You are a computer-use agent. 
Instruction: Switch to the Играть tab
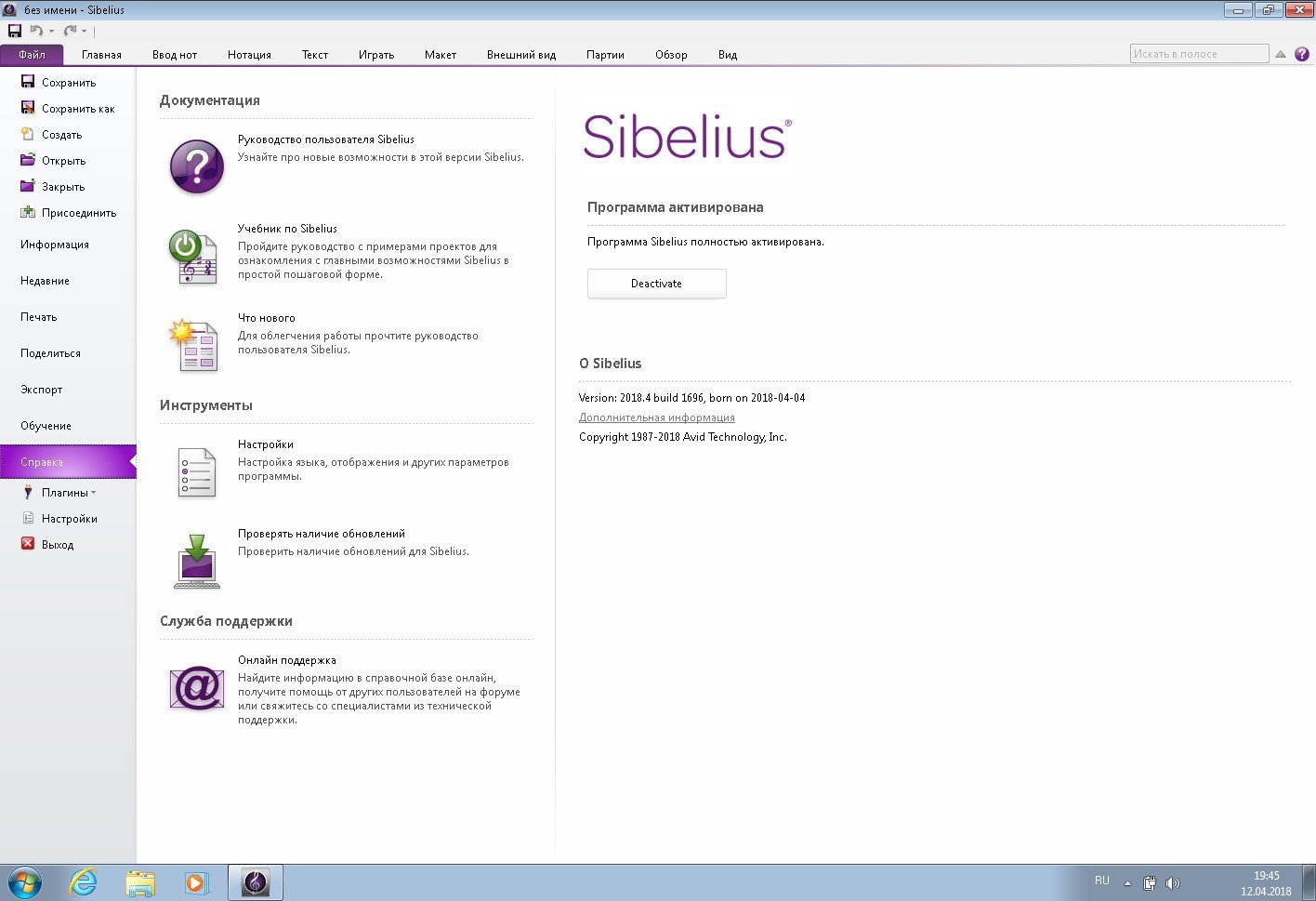pos(376,55)
